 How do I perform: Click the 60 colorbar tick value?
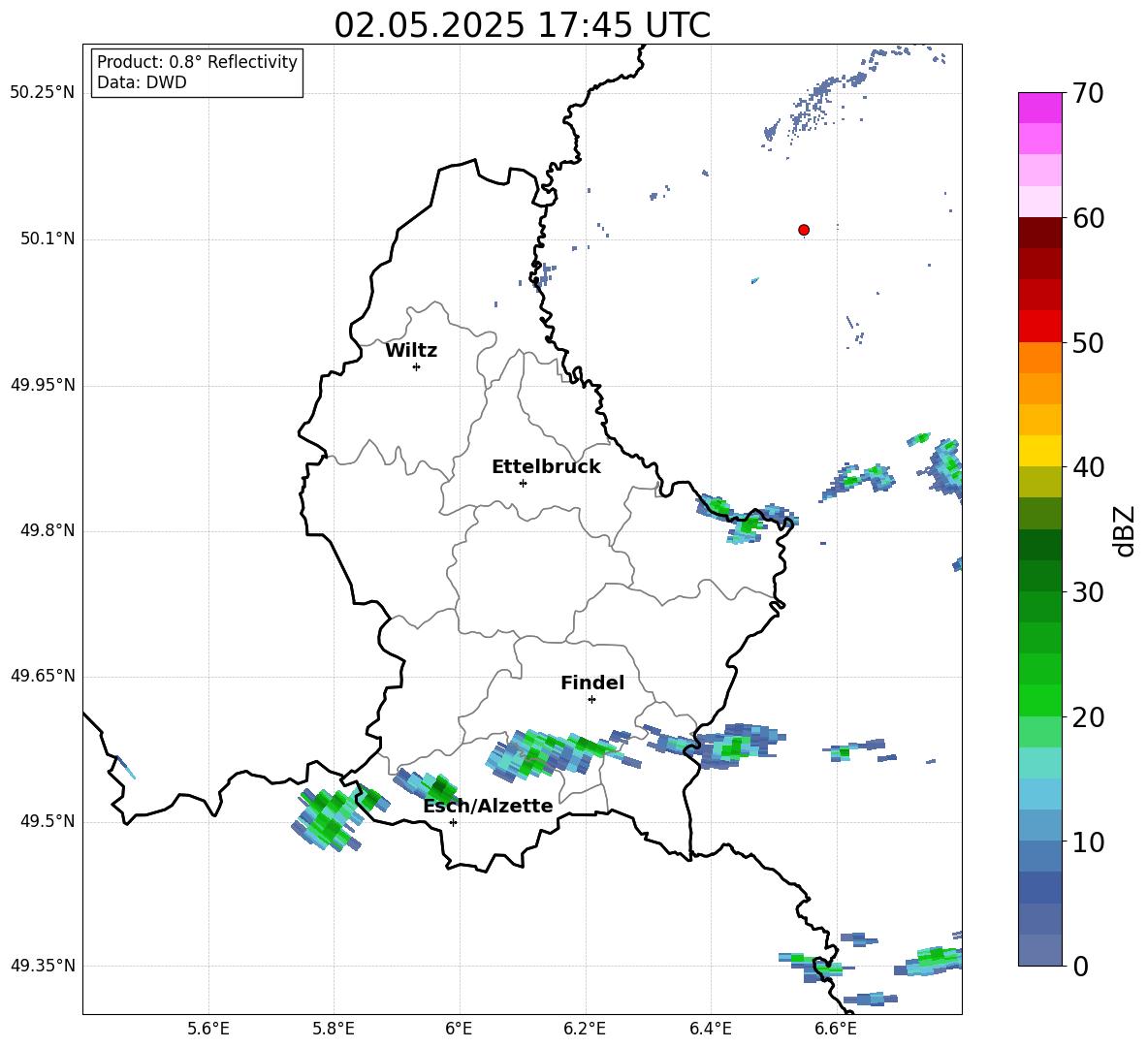pos(1088,218)
